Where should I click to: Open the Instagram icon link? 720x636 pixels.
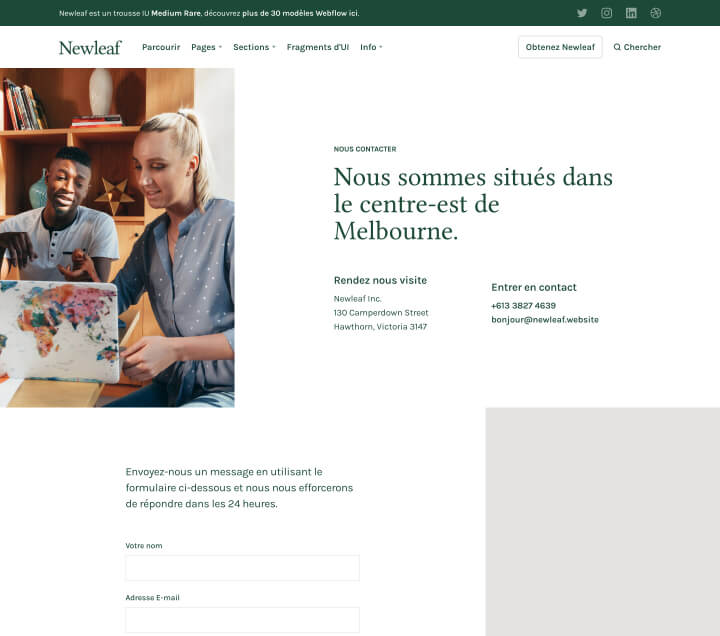click(607, 13)
